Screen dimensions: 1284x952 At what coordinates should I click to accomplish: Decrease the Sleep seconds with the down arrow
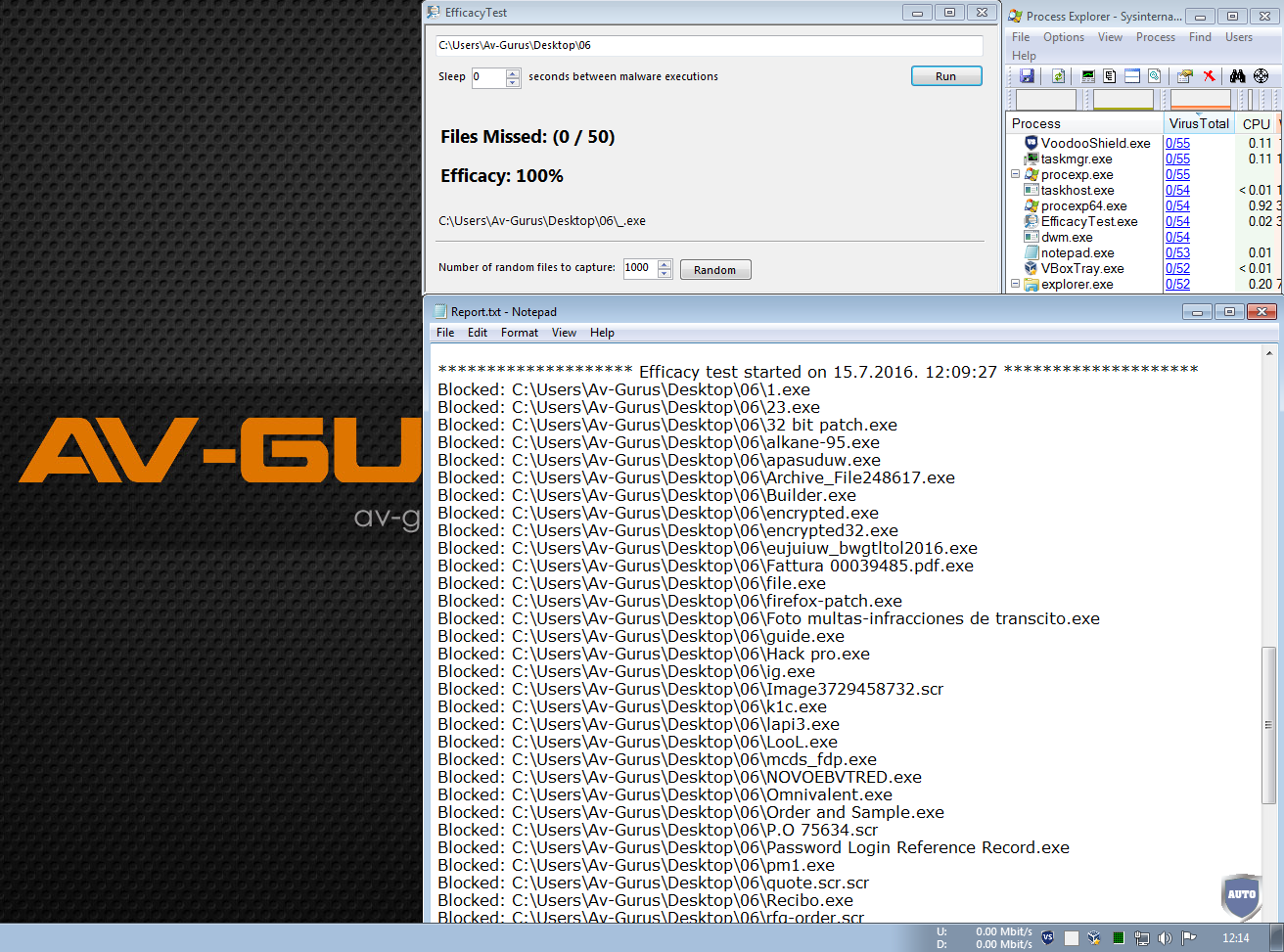(513, 82)
